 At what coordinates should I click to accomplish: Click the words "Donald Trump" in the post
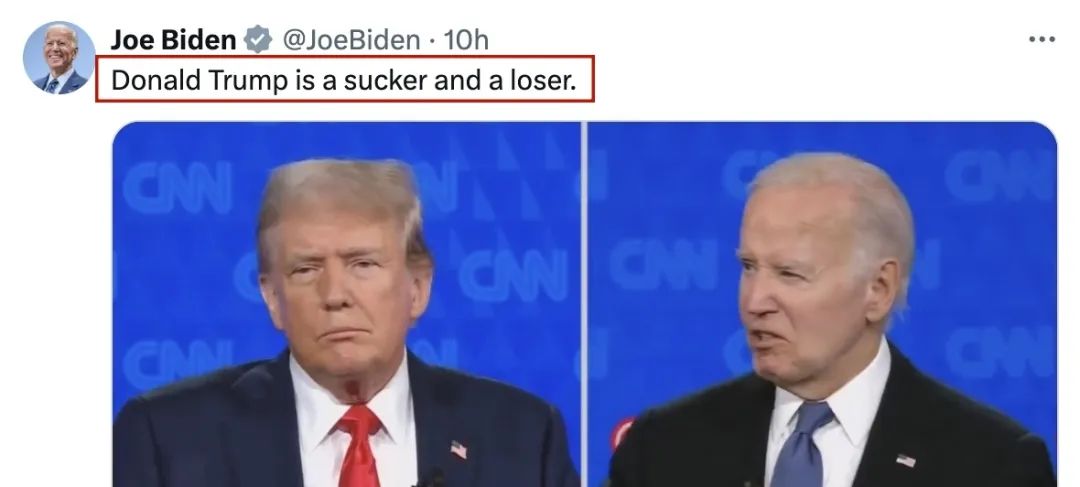click(x=200, y=81)
